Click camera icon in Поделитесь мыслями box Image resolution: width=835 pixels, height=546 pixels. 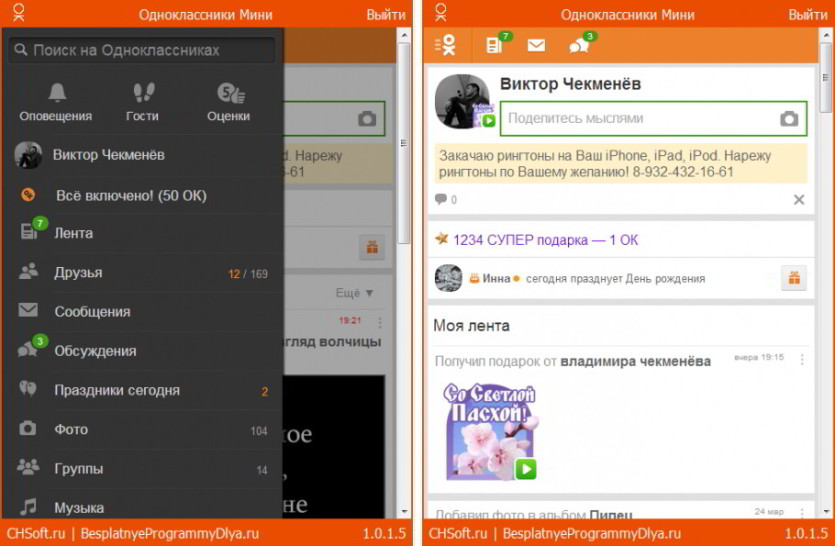pos(789,118)
